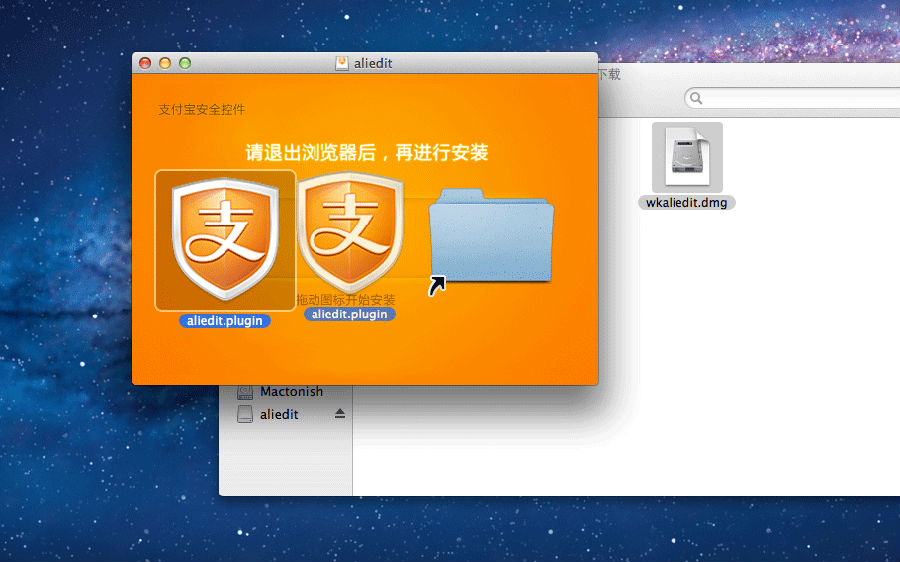Click the 支付宝安全控件 text label

tap(201, 109)
